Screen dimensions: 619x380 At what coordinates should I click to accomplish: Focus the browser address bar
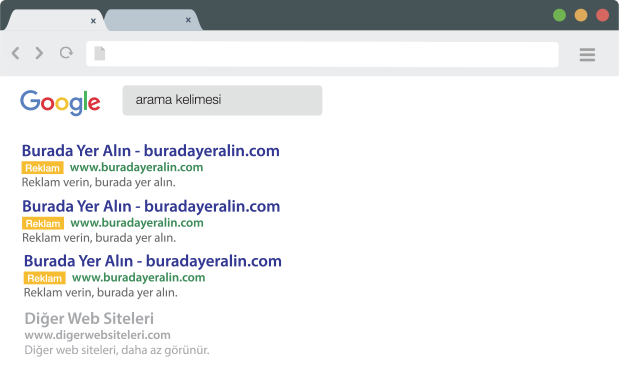click(x=322, y=54)
